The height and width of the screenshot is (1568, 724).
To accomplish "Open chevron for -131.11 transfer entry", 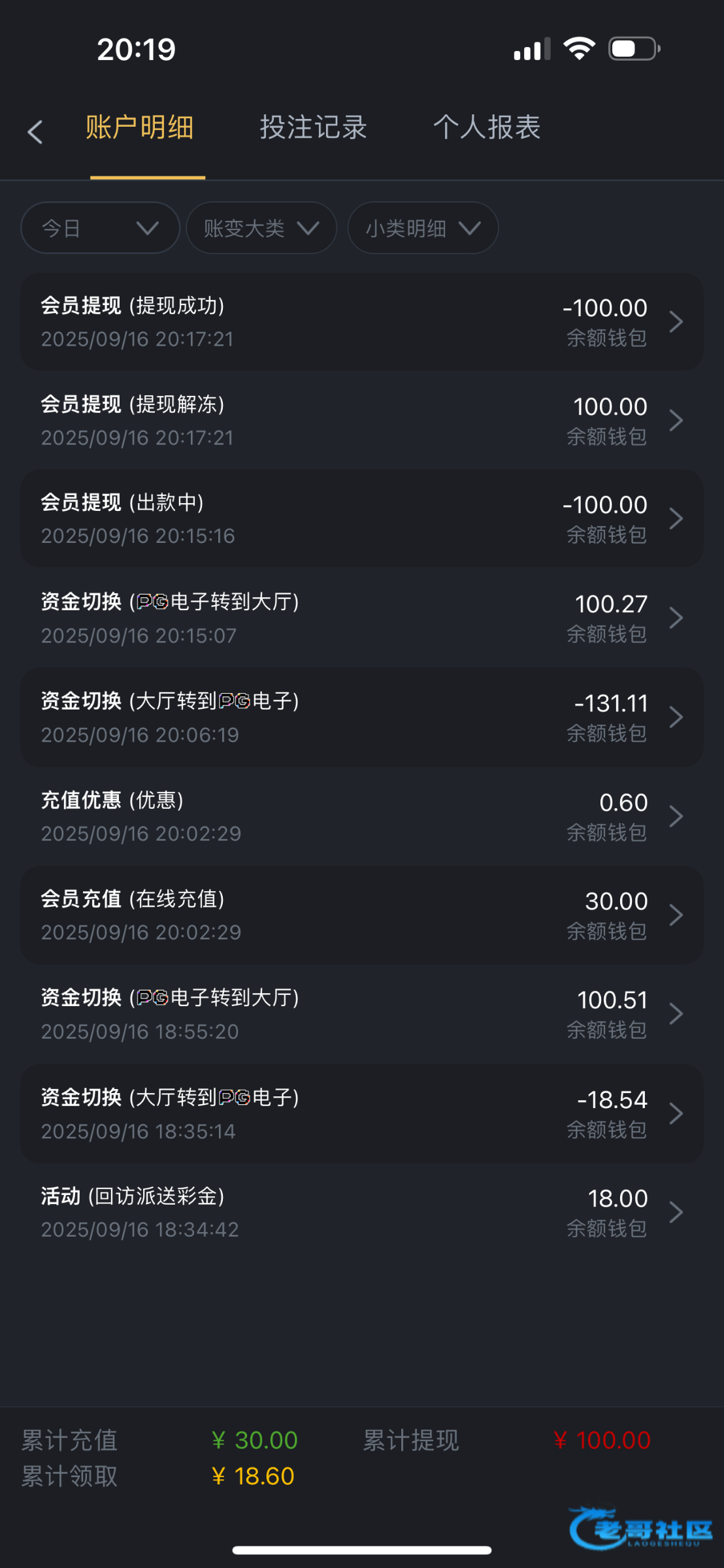I will (x=676, y=717).
